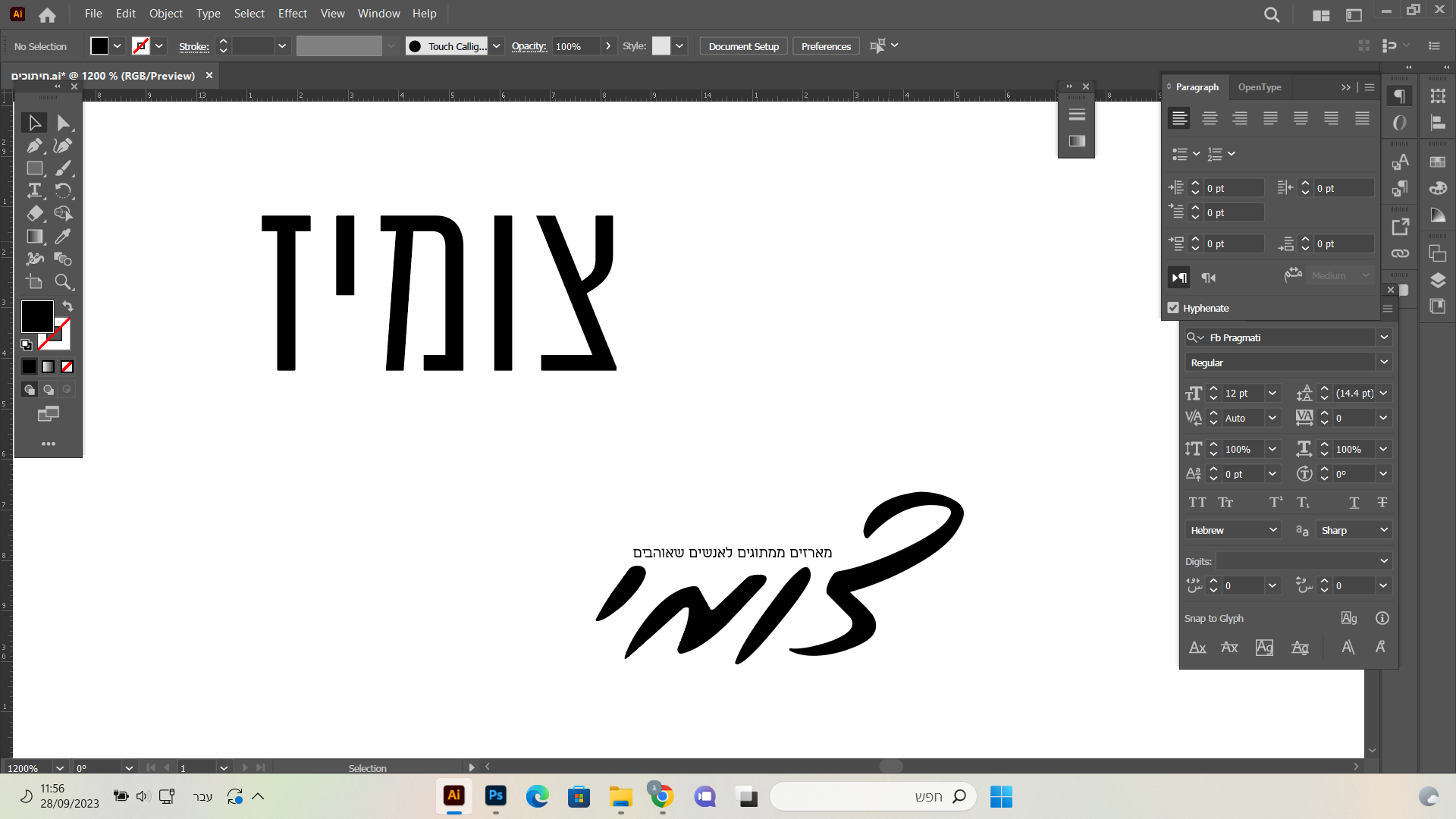Viewport: 1456px width, 819px height.
Task: Expand the Fb Pragmati font family dropdown
Action: point(1383,337)
